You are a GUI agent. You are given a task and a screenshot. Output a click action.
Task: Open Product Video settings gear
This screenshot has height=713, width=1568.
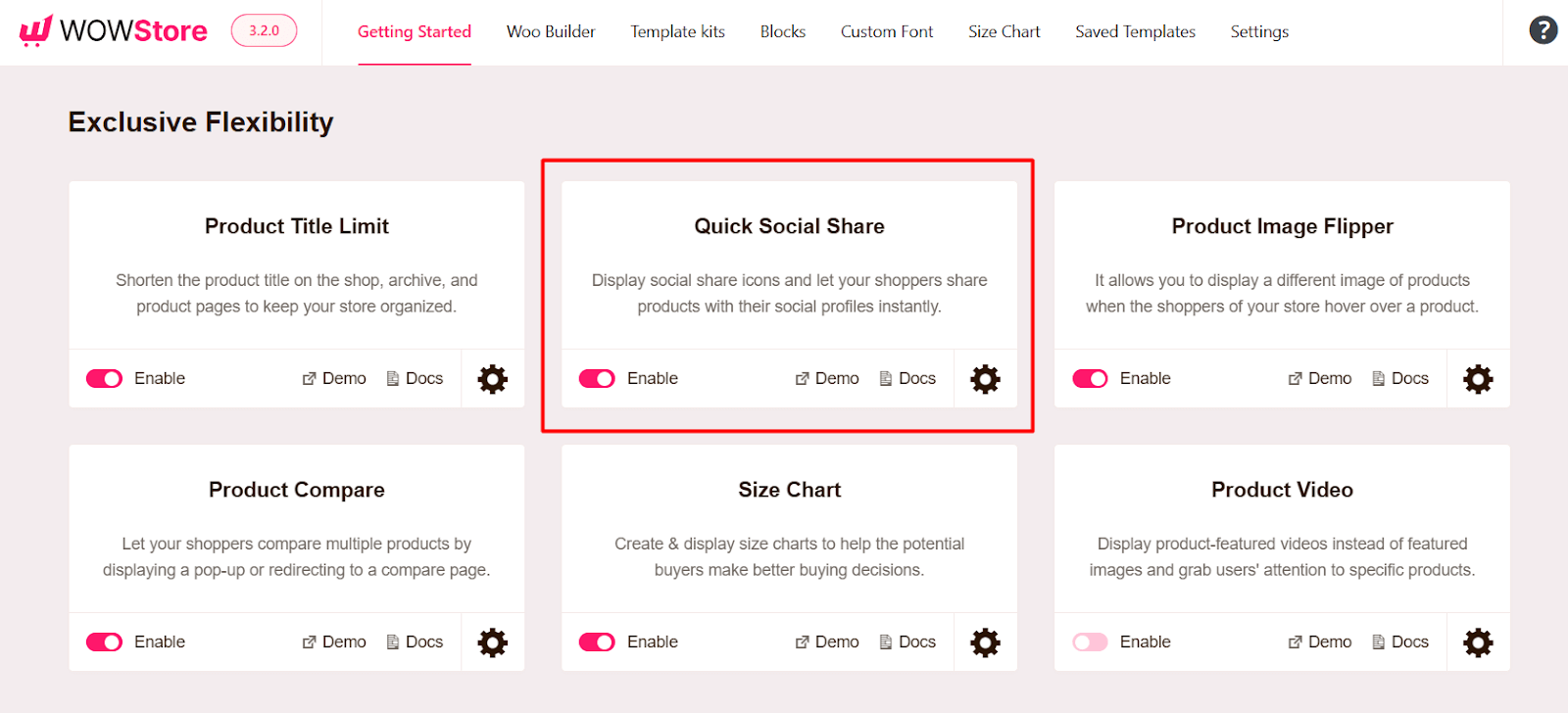[x=1478, y=642]
